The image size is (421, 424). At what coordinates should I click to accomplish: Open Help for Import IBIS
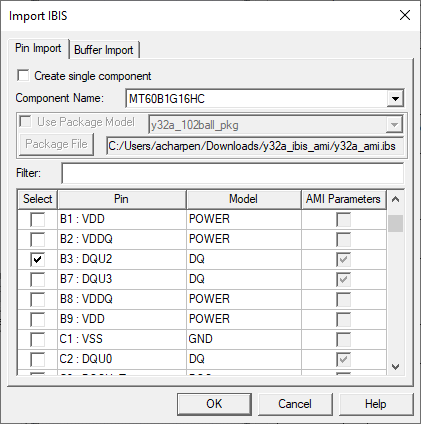point(376,404)
